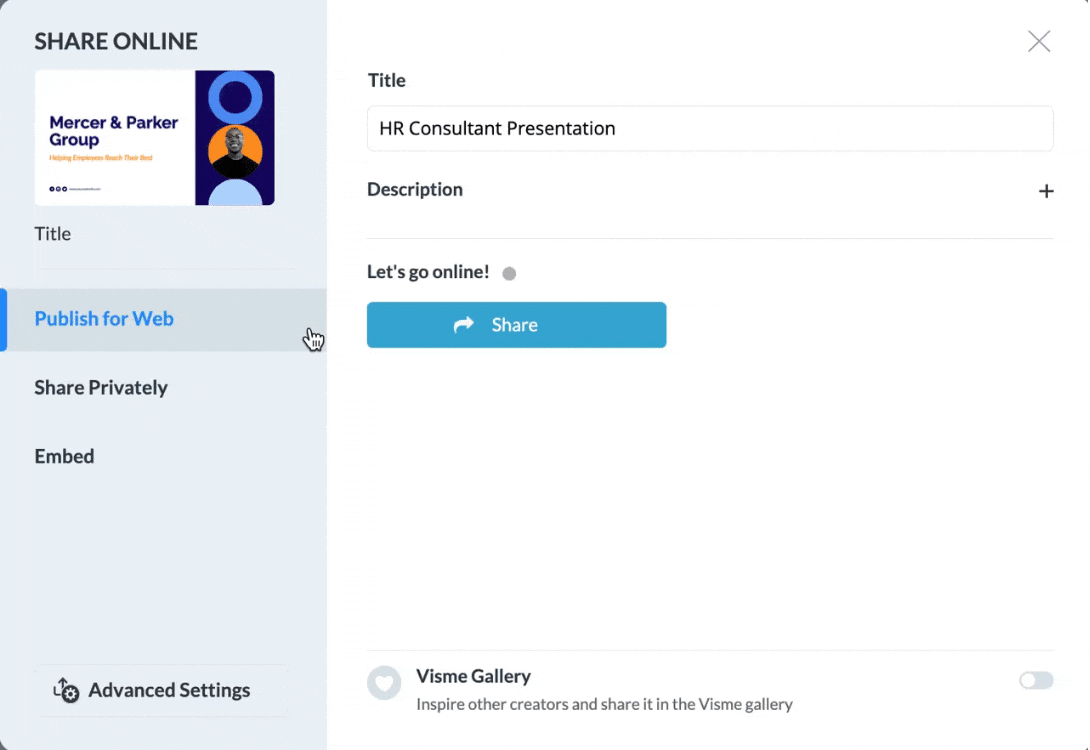Click the Title text under the thumbnail
This screenshot has height=750, width=1090.
53,234
